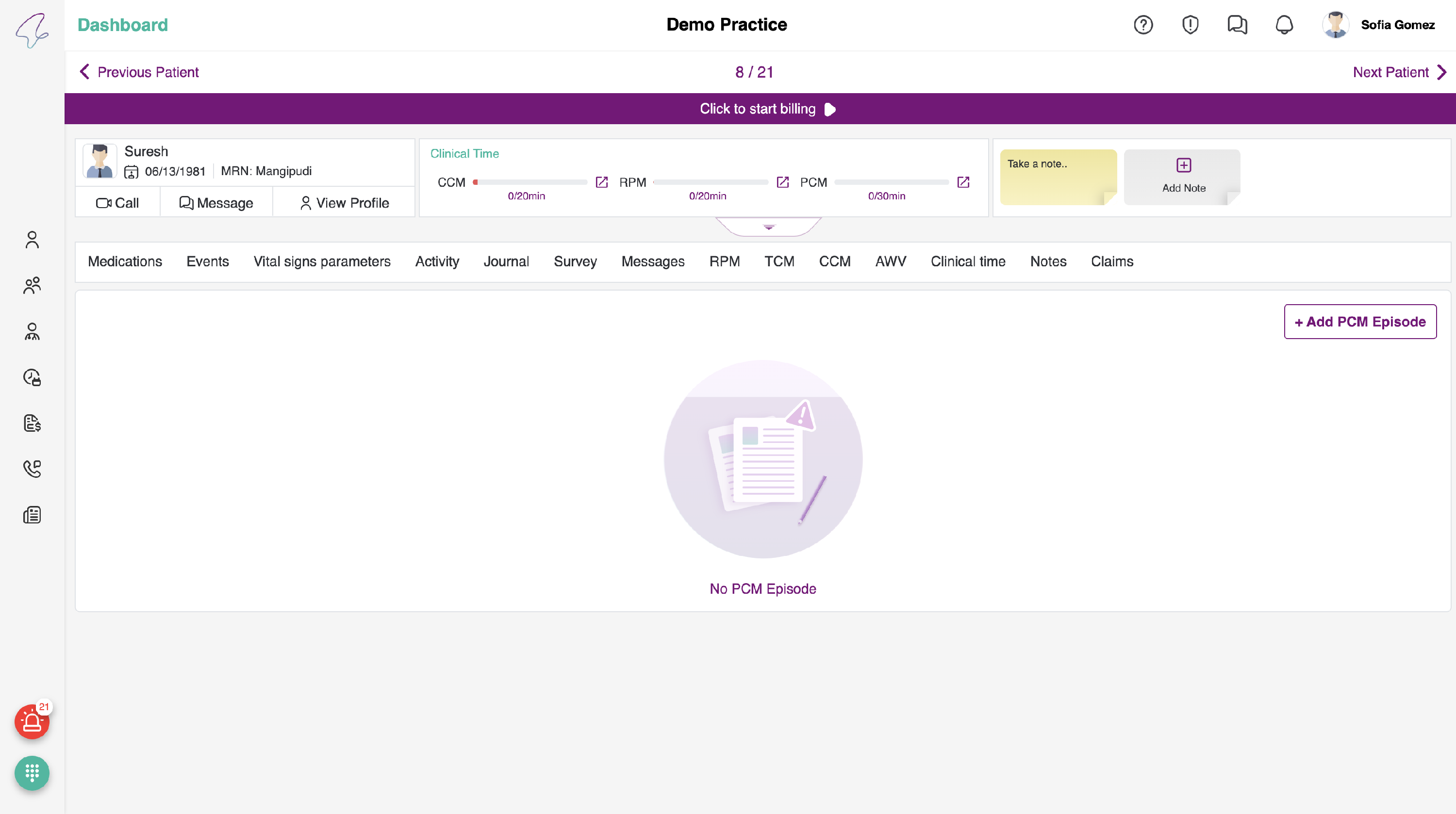Open the CCM clinical time popout icon
Viewport: 1456px width, 814px height.
(x=601, y=182)
